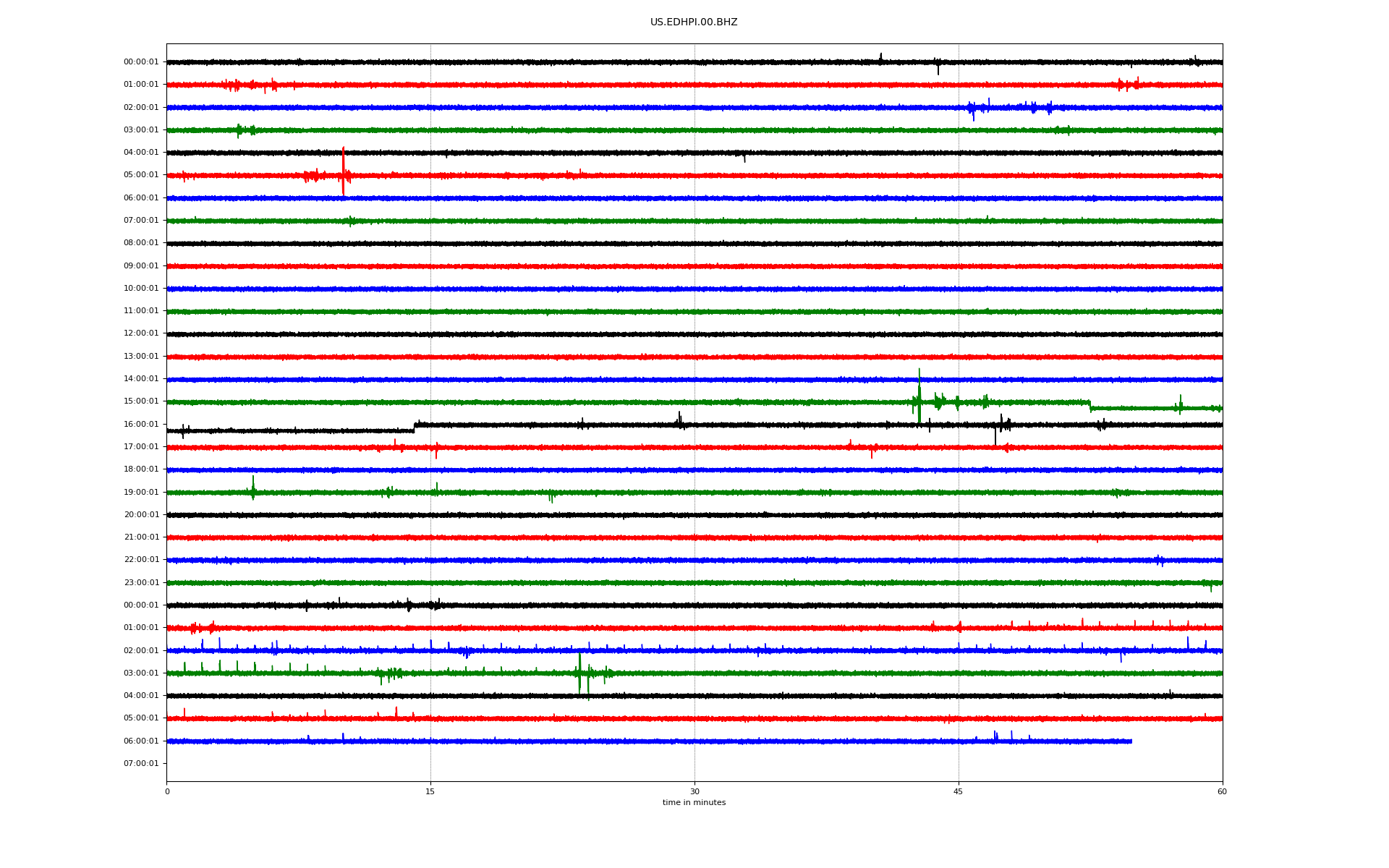Click the 30 tick label on the x-axis
Screen dimensions: 1389x868
click(x=694, y=791)
